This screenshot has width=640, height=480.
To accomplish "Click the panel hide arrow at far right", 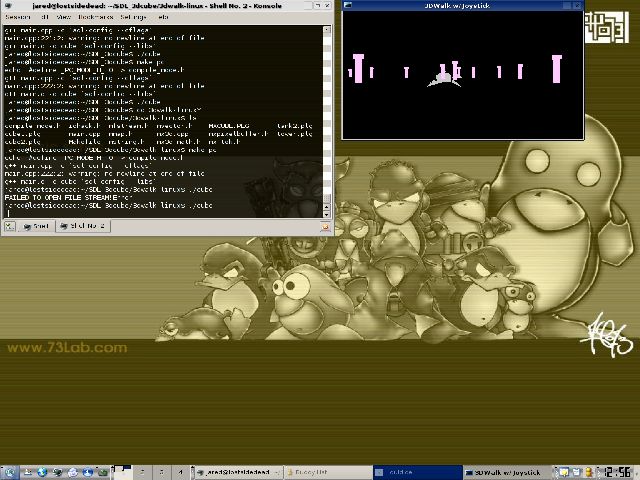I will tap(636, 472).
